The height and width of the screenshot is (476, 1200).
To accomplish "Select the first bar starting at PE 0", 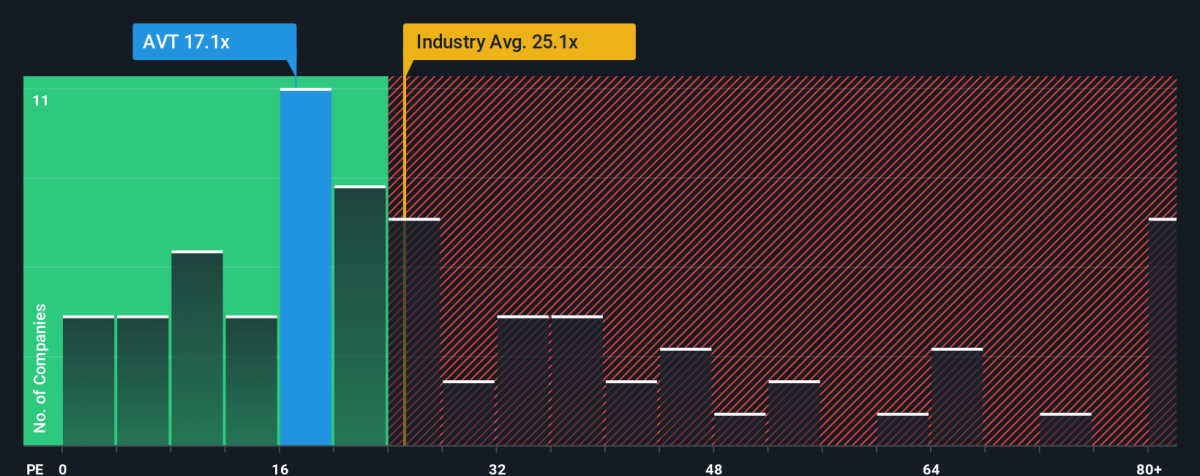I will tap(88, 381).
